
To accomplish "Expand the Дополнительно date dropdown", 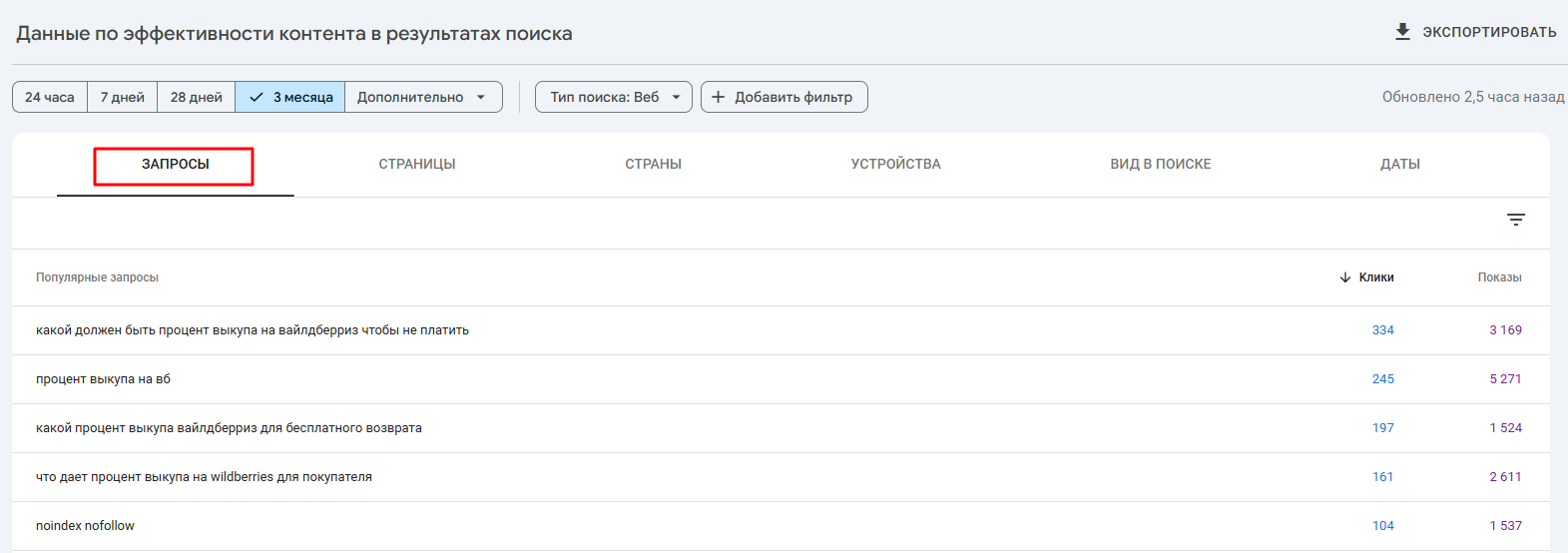I will click(x=422, y=97).
